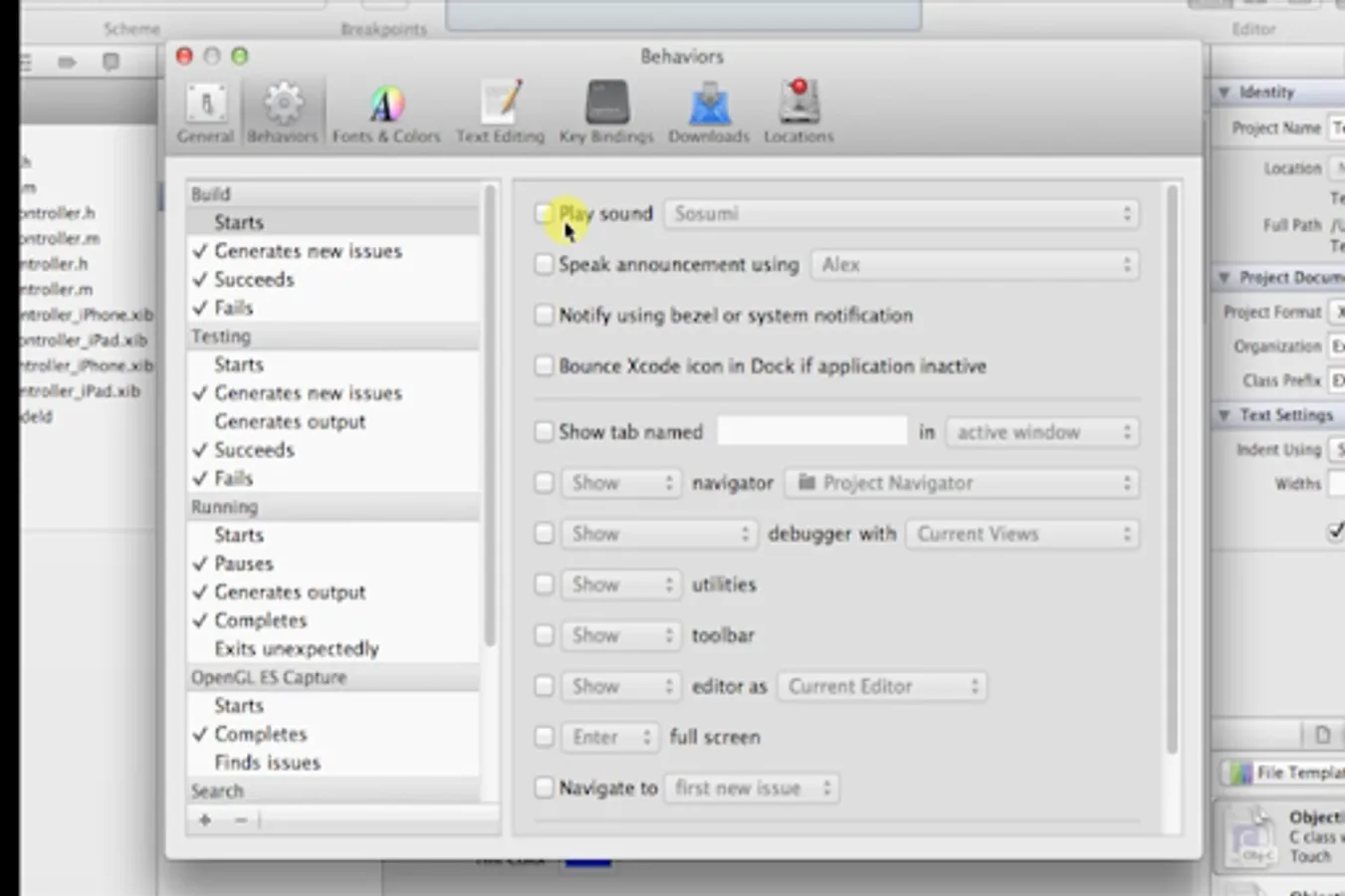
Task: Select Generates new issues under Testing
Action: pos(334,392)
